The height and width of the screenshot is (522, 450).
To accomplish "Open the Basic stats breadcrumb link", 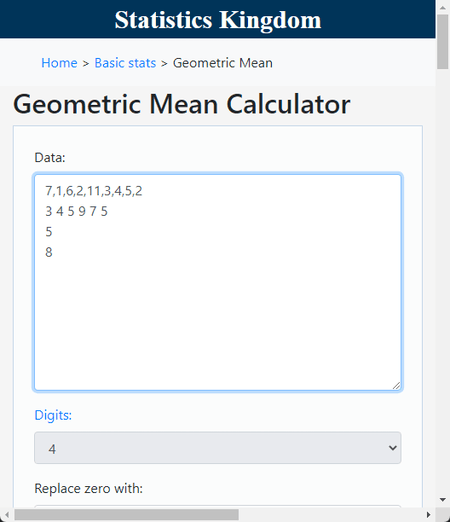I will pos(125,63).
